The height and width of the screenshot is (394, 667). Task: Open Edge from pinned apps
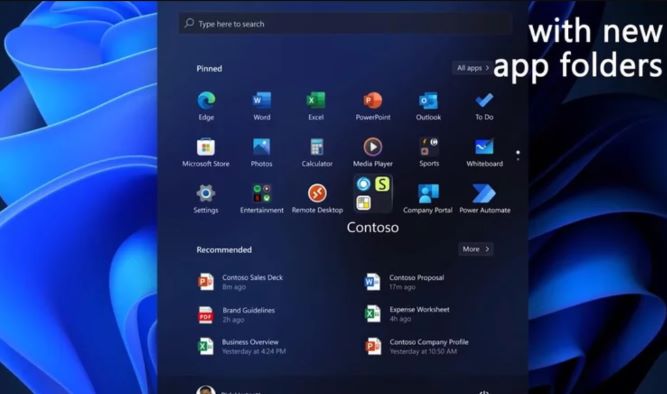[x=206, y=106]
